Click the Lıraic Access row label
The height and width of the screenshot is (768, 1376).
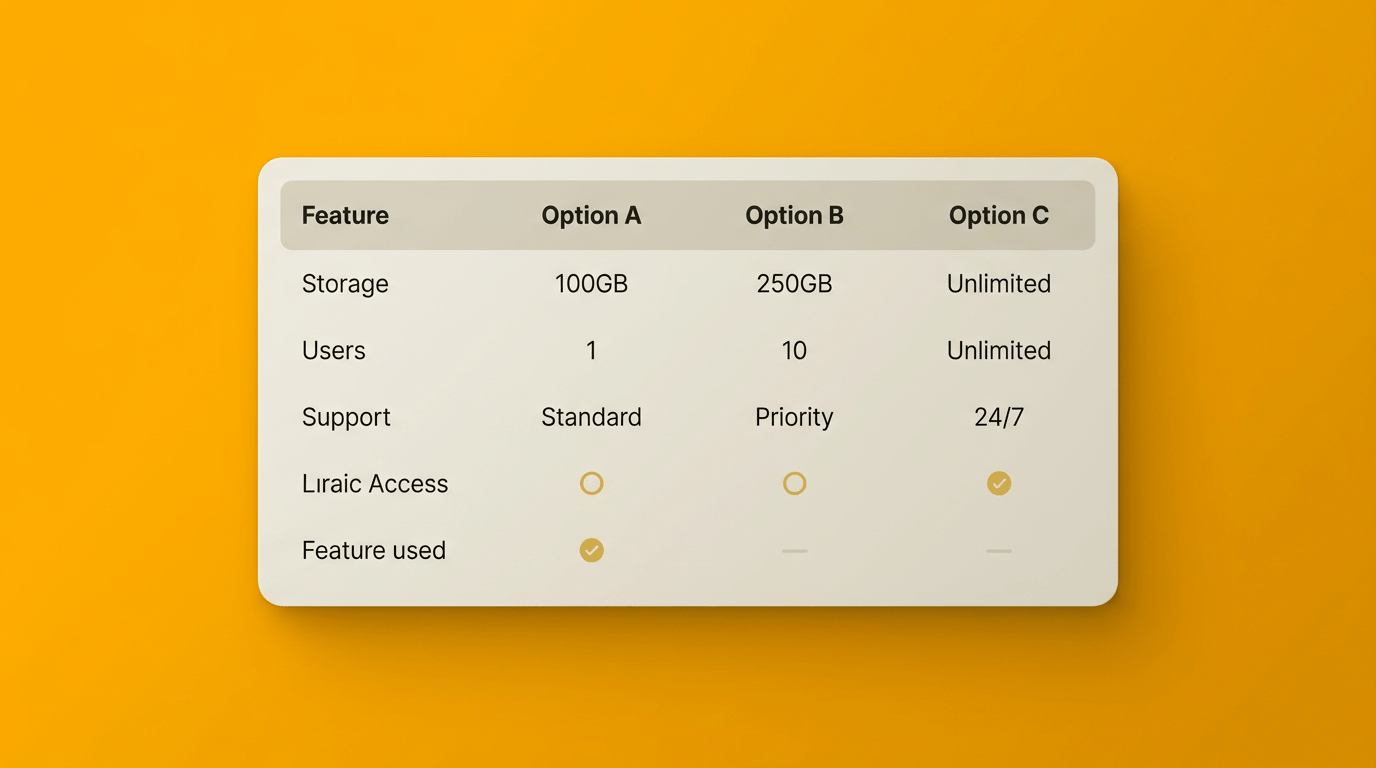click(x=375, y=484)
